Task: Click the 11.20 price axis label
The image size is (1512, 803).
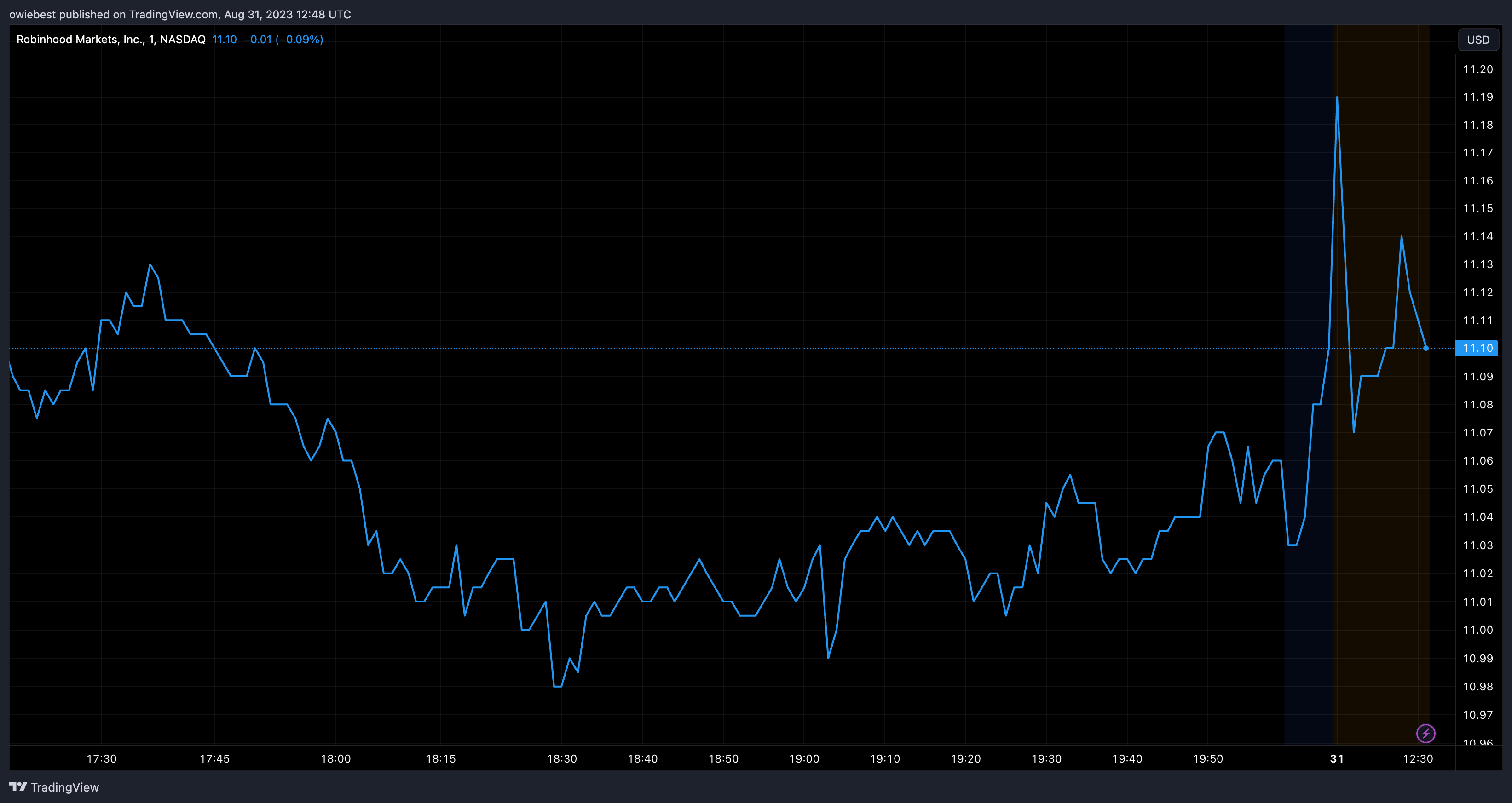Action: [x=1478, y=69]
